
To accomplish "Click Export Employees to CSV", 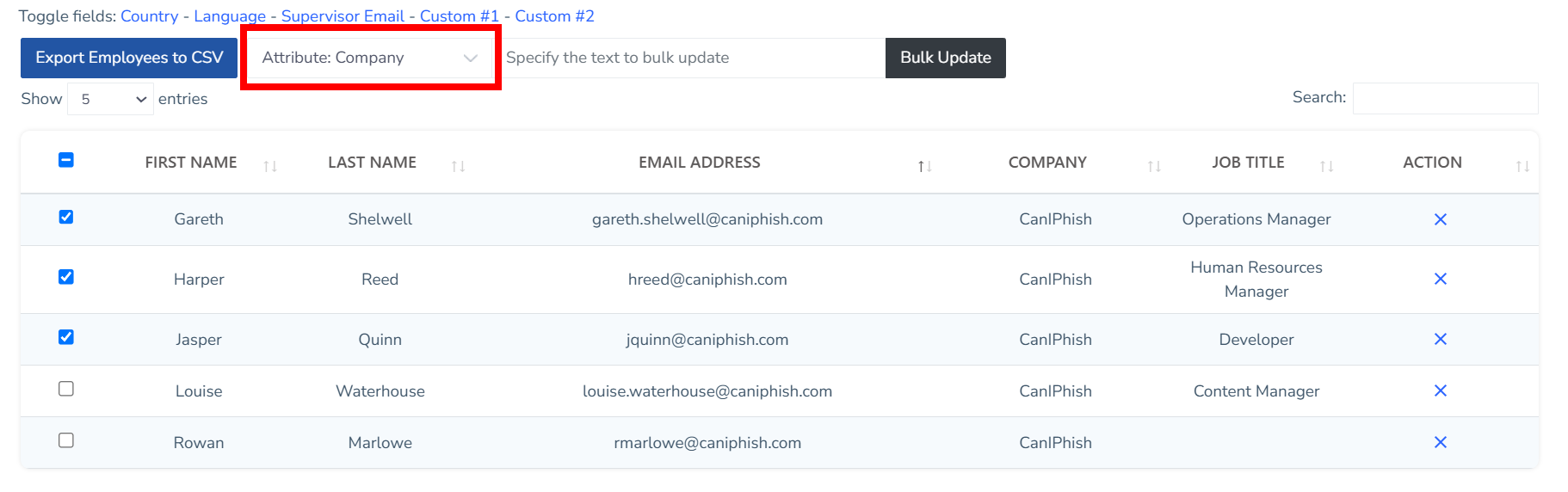I will [129, 58].
